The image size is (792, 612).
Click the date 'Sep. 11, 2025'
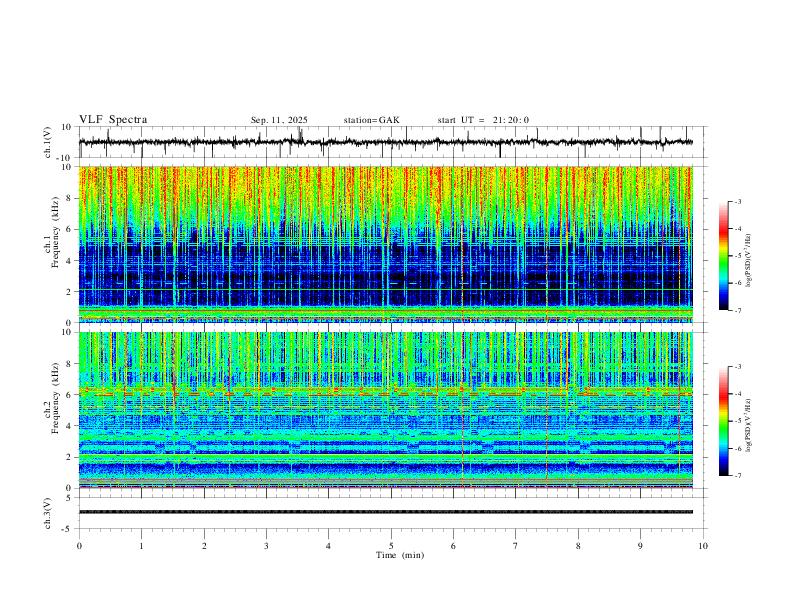[x=279, y=120]
